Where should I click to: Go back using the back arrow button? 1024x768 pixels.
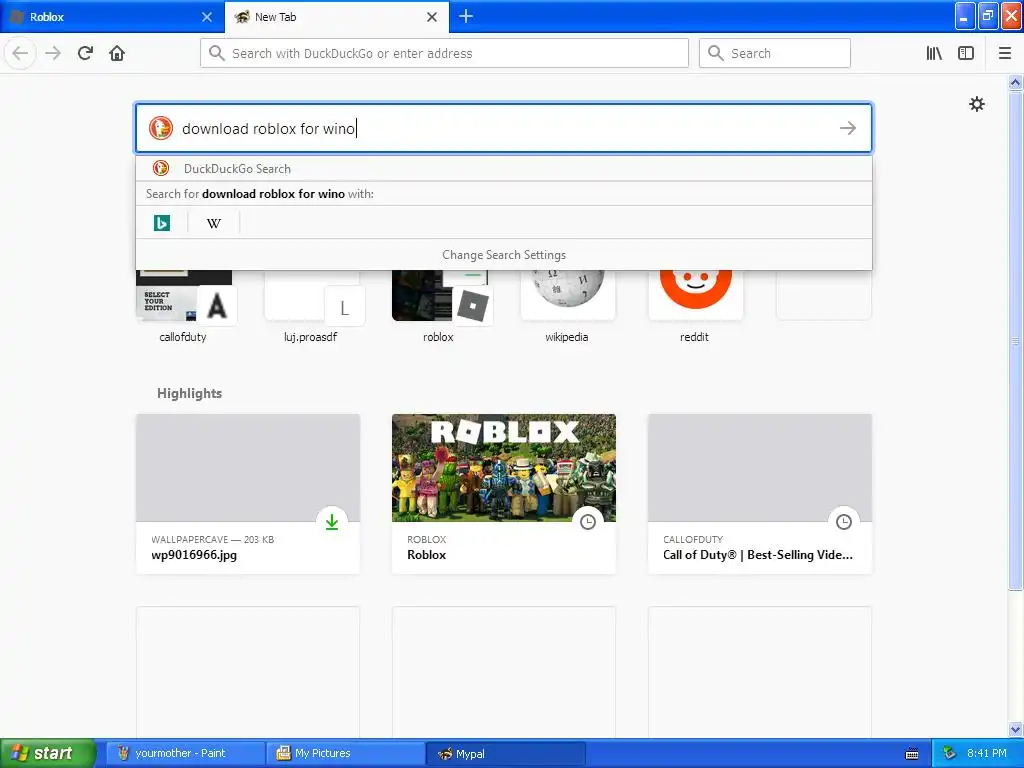20,53
